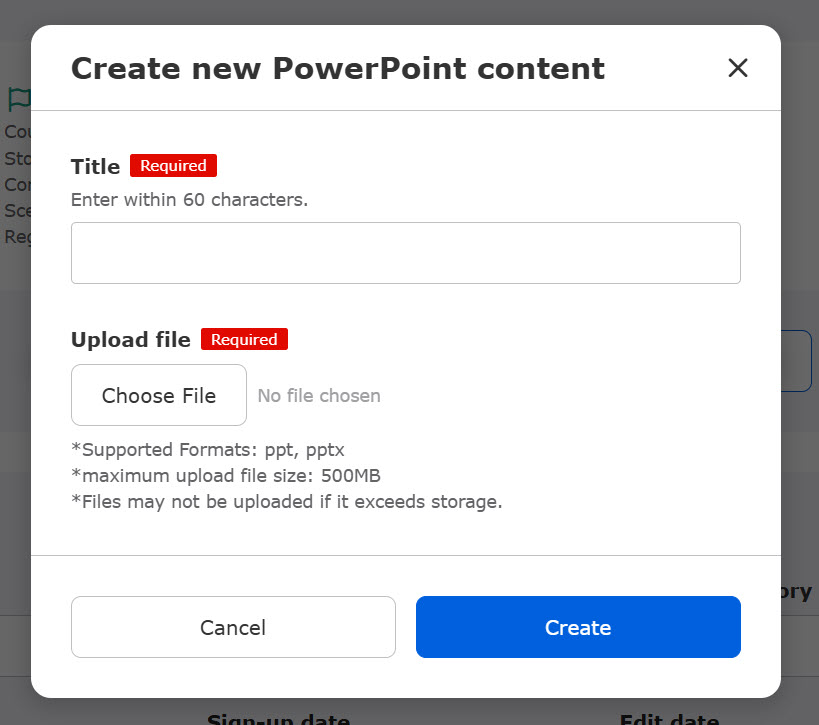Close the Create new PowerPoint content dialog
This screenshot has height=725, width=819.
(x=737, y=68)
